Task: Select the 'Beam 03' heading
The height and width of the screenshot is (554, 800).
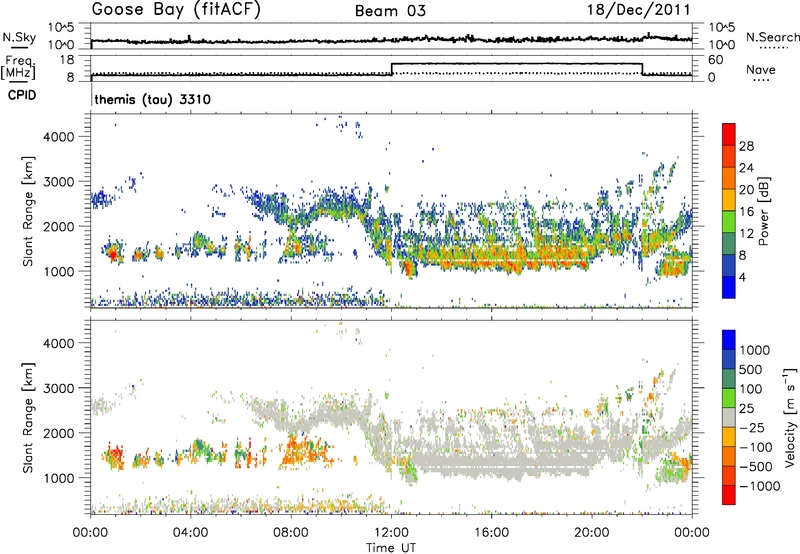Action: [x=390, y=11]
